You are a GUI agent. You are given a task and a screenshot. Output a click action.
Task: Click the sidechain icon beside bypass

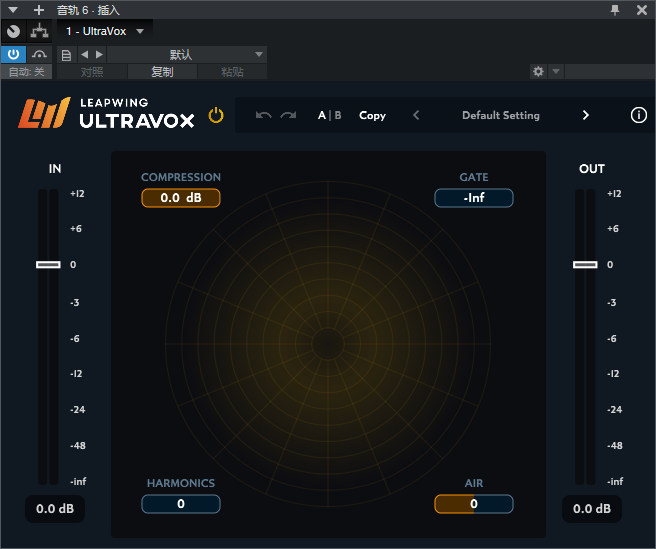39,54
